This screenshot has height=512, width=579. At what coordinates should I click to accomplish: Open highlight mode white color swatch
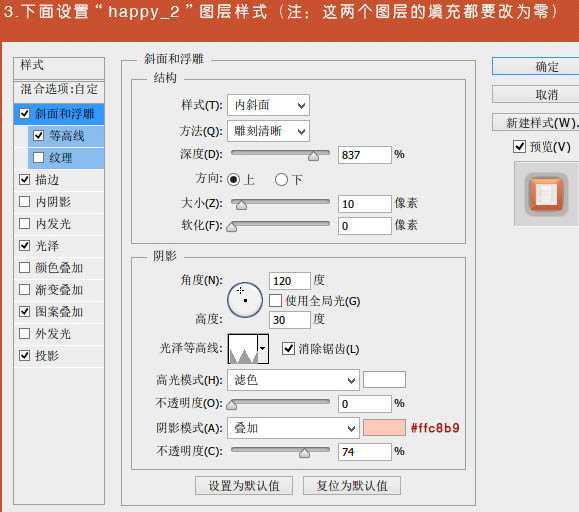[x=384, y=379]
